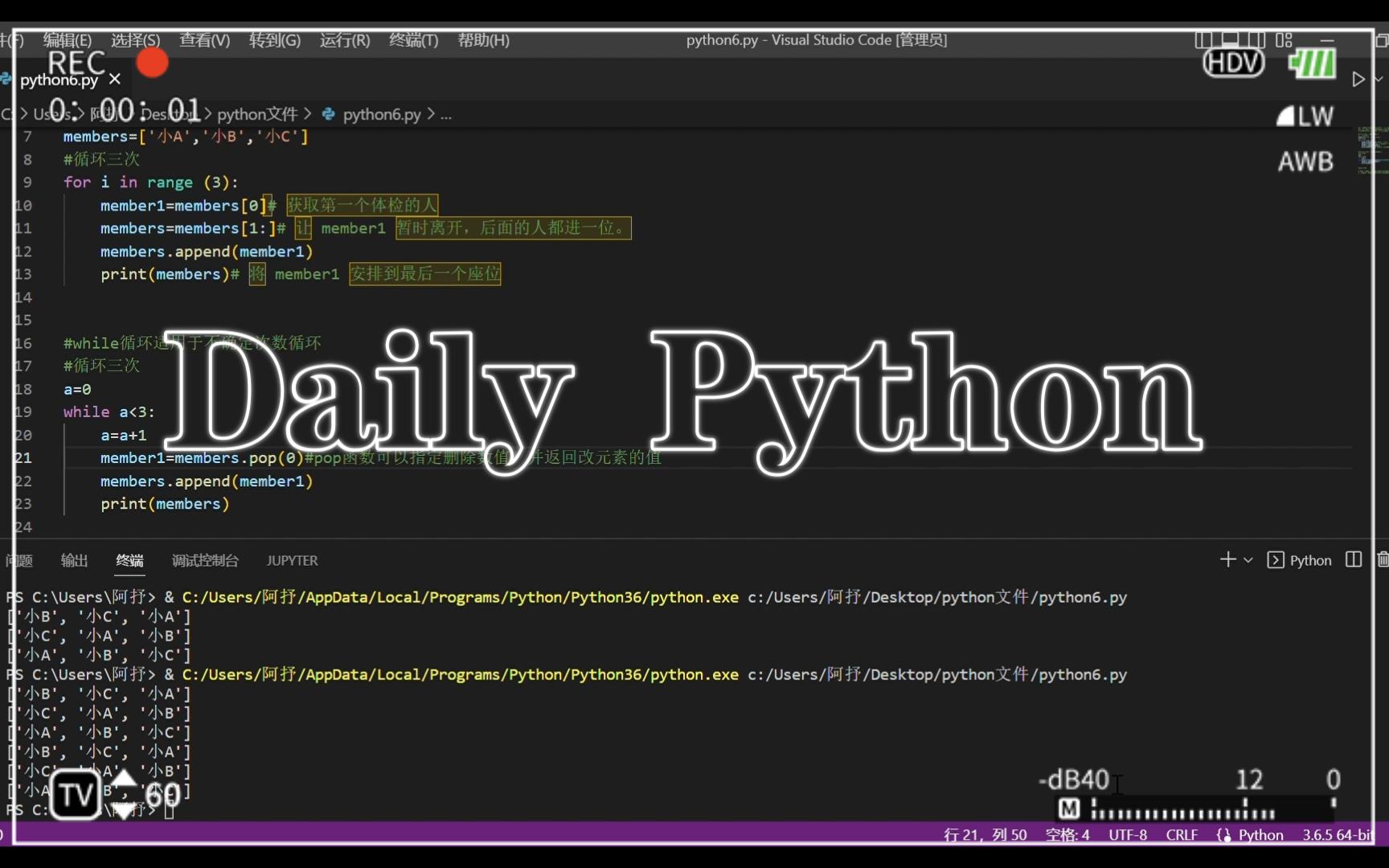
Task: Click the Python file icon in breadcrumbs
Action: [x=329, y=114]
